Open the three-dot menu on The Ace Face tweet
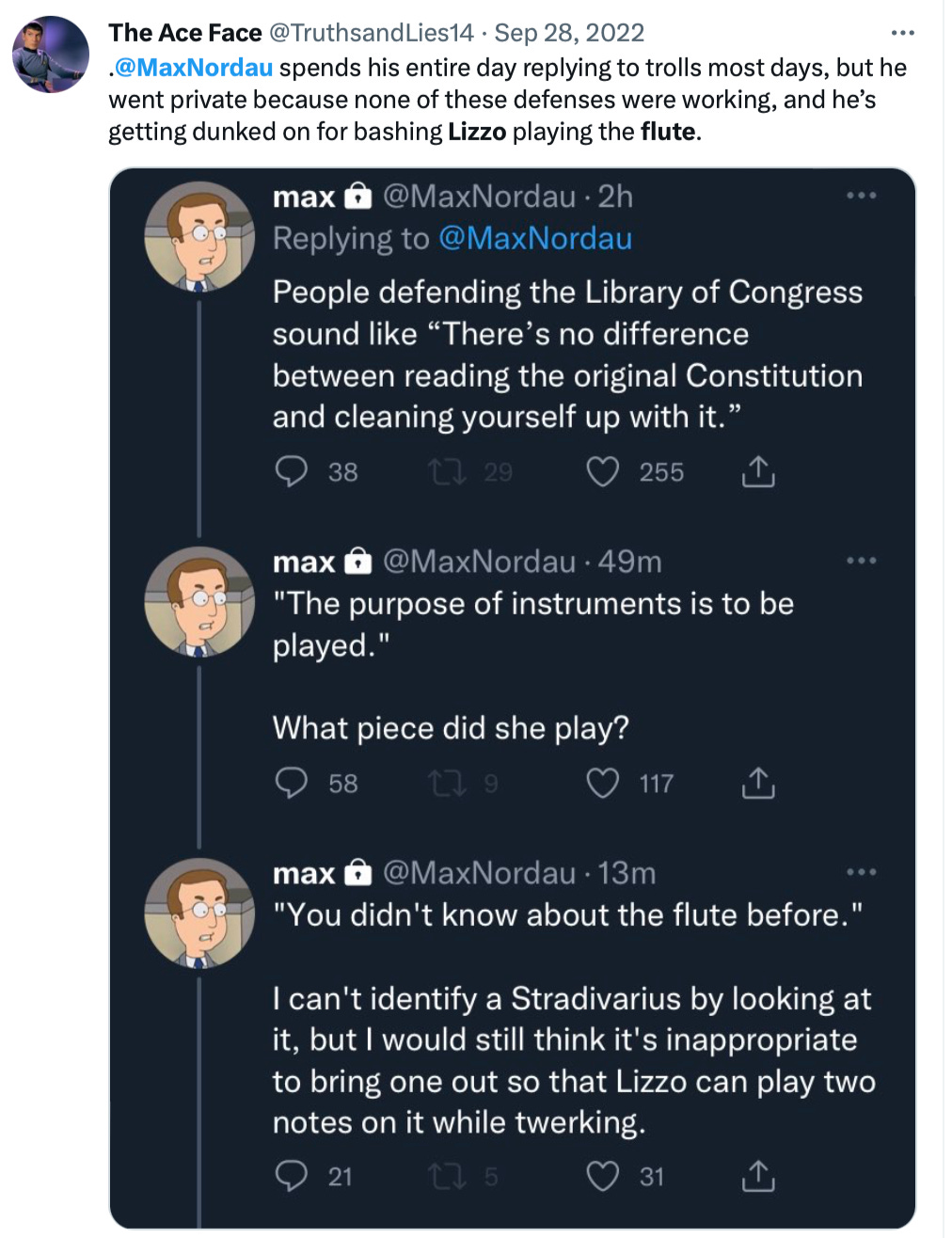This screenshot has width=952, height=1238. (x=902, y=33)
